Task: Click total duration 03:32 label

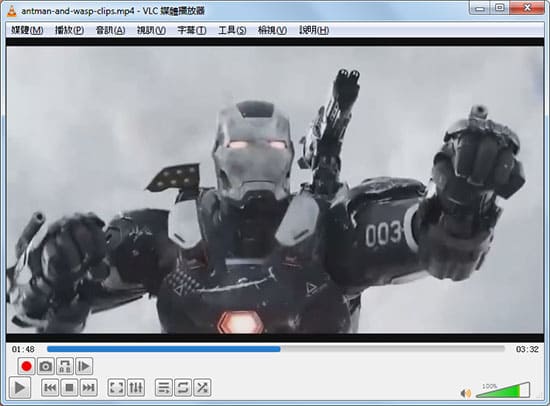Action: coord(527,349)
